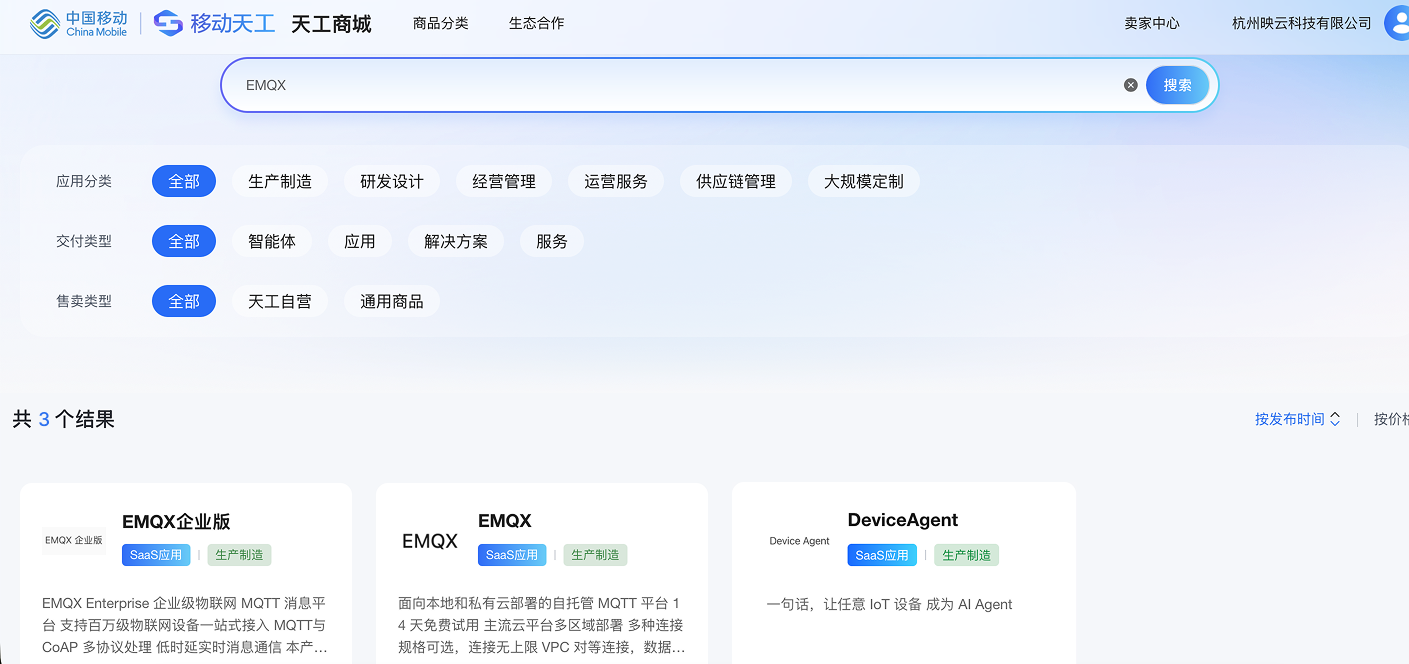
Task: Open the 杭州映云科技有限公司 account menu
Action: [x=1302, y=23]
